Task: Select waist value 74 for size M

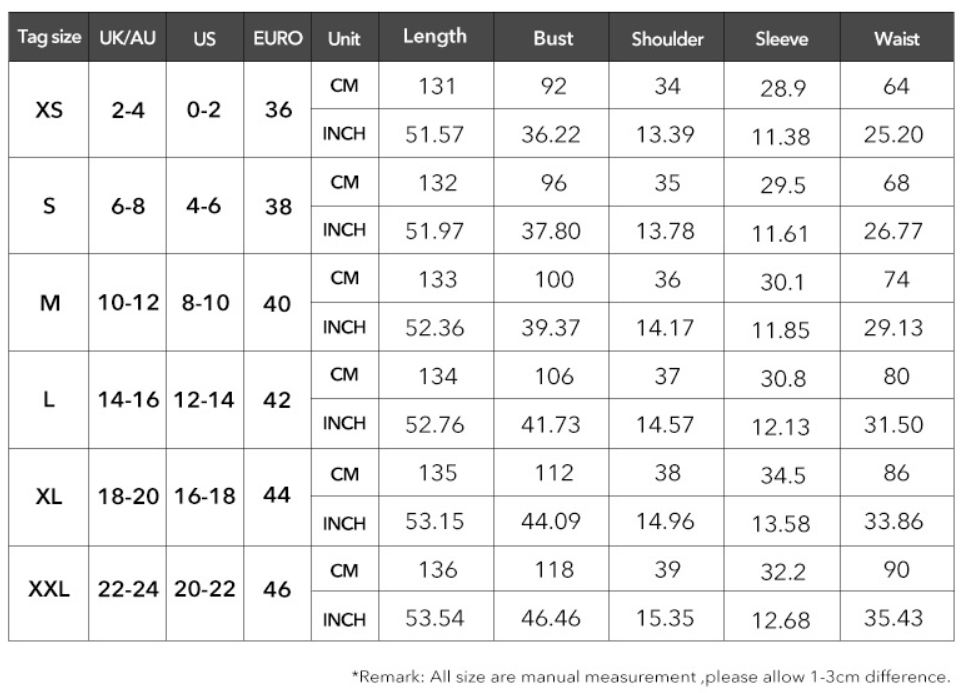Action: point(897,279)
